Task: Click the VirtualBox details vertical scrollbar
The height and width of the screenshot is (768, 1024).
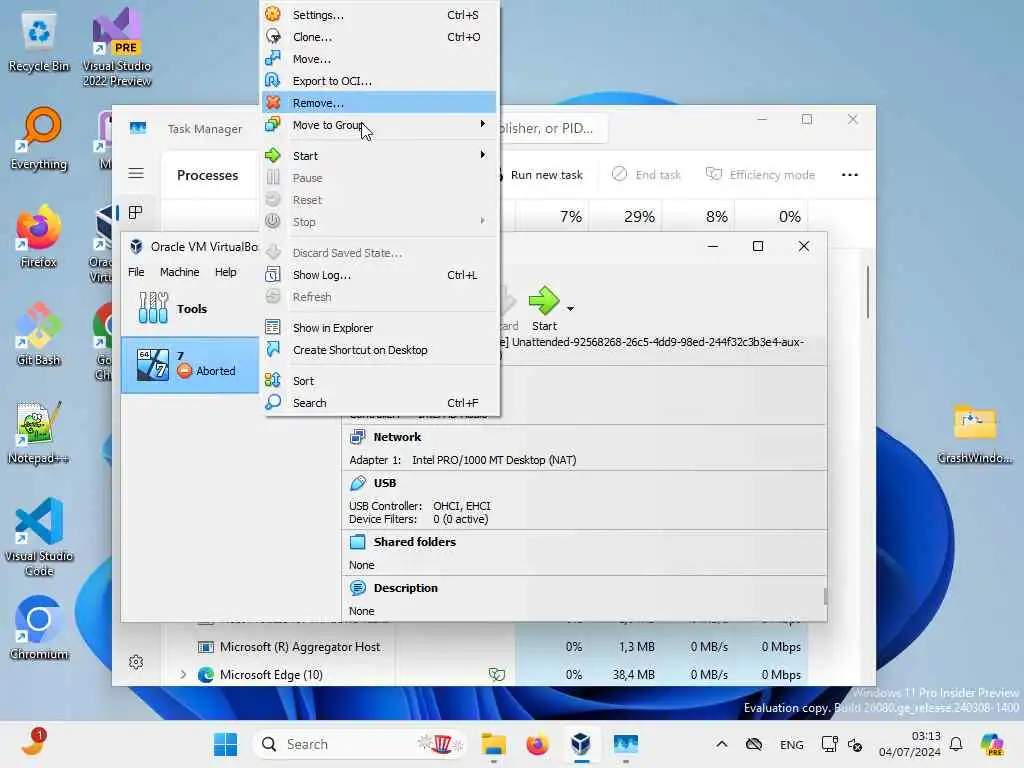Action: [x=825, y=596]
